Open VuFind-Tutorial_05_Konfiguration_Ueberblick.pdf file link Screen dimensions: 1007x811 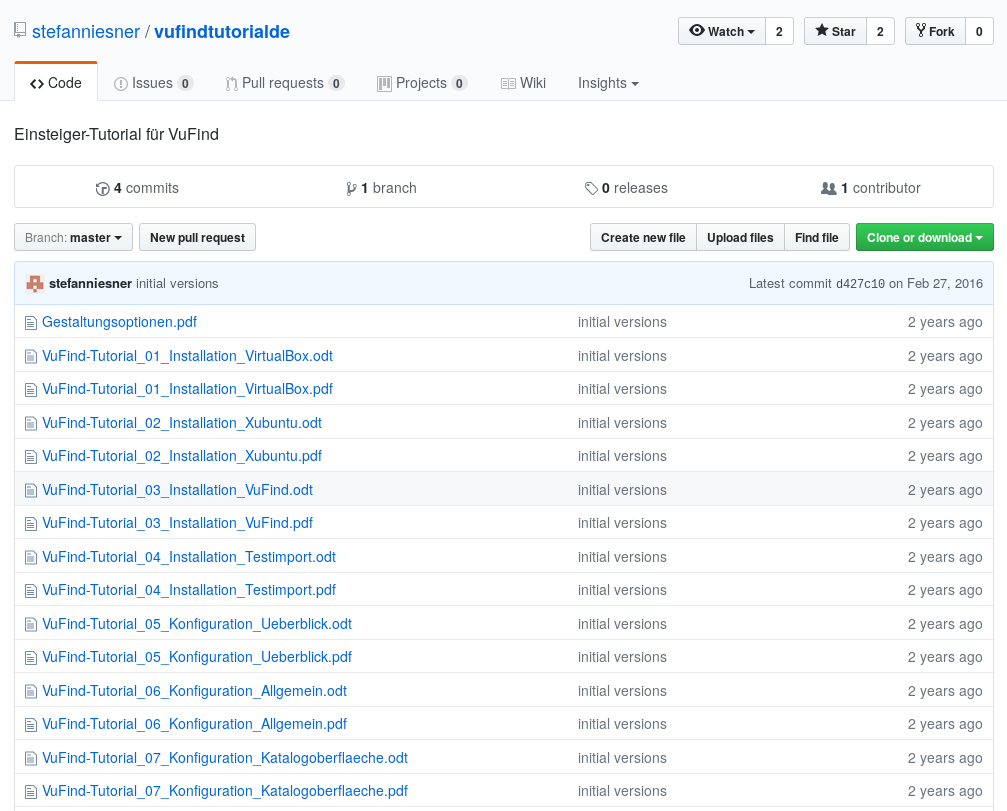pyautogui.click(x=197, y=657)
